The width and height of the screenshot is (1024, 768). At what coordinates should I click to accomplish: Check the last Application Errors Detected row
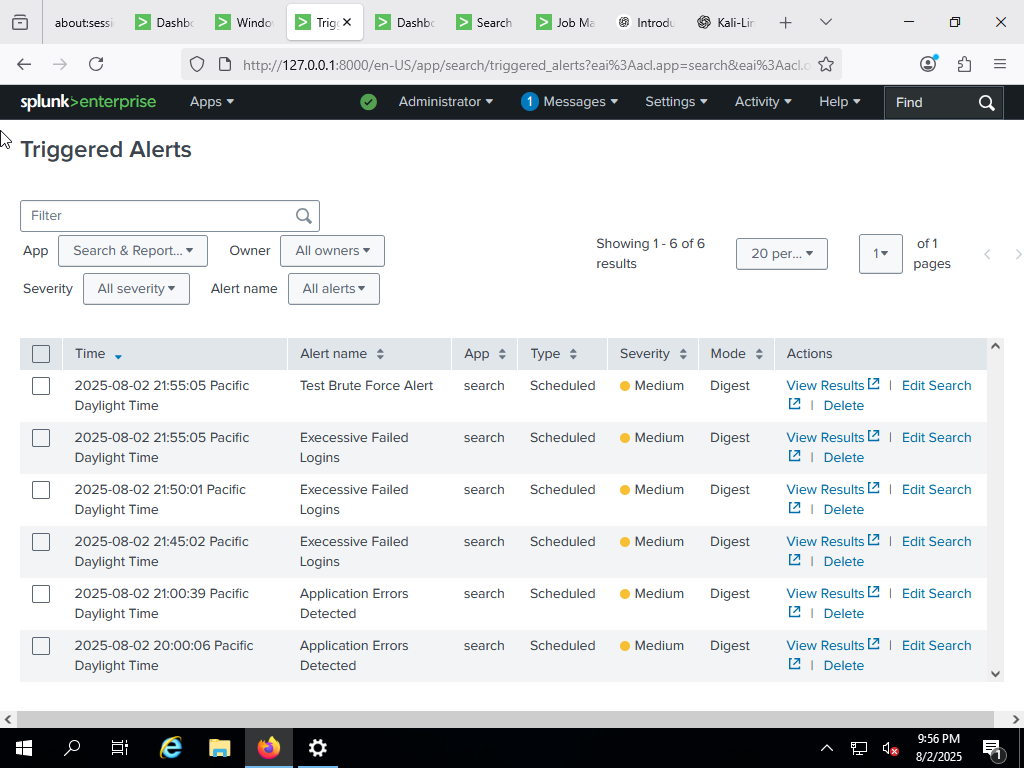click(41, 646)
